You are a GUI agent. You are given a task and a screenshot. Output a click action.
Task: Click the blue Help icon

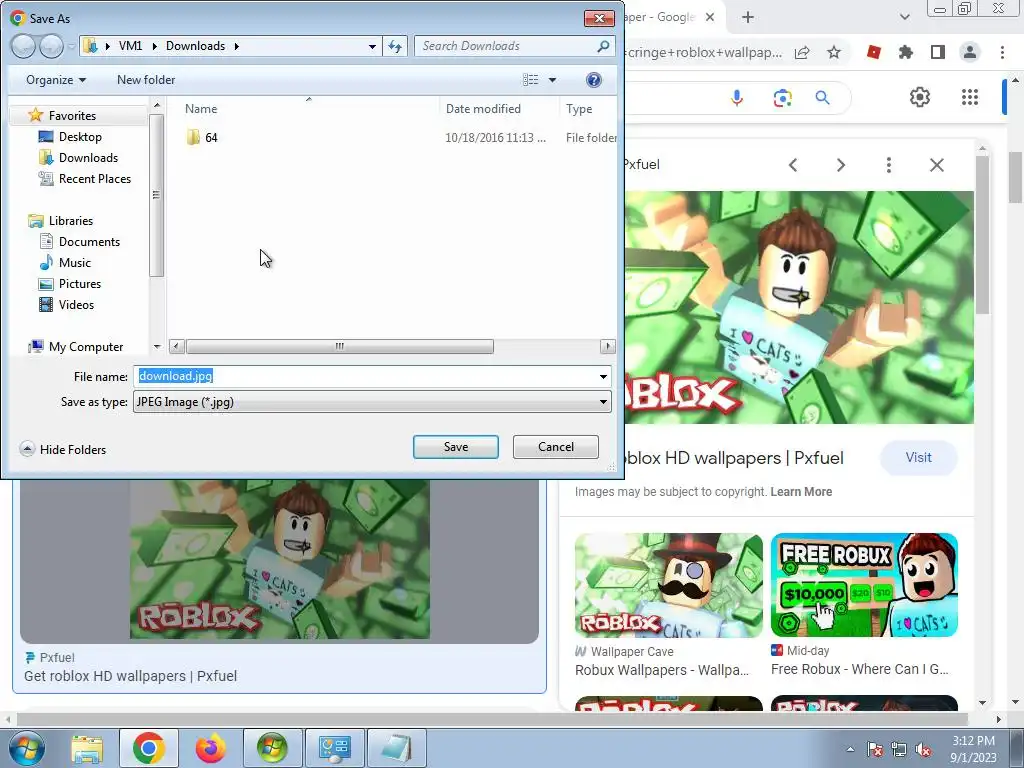point(594,80)
